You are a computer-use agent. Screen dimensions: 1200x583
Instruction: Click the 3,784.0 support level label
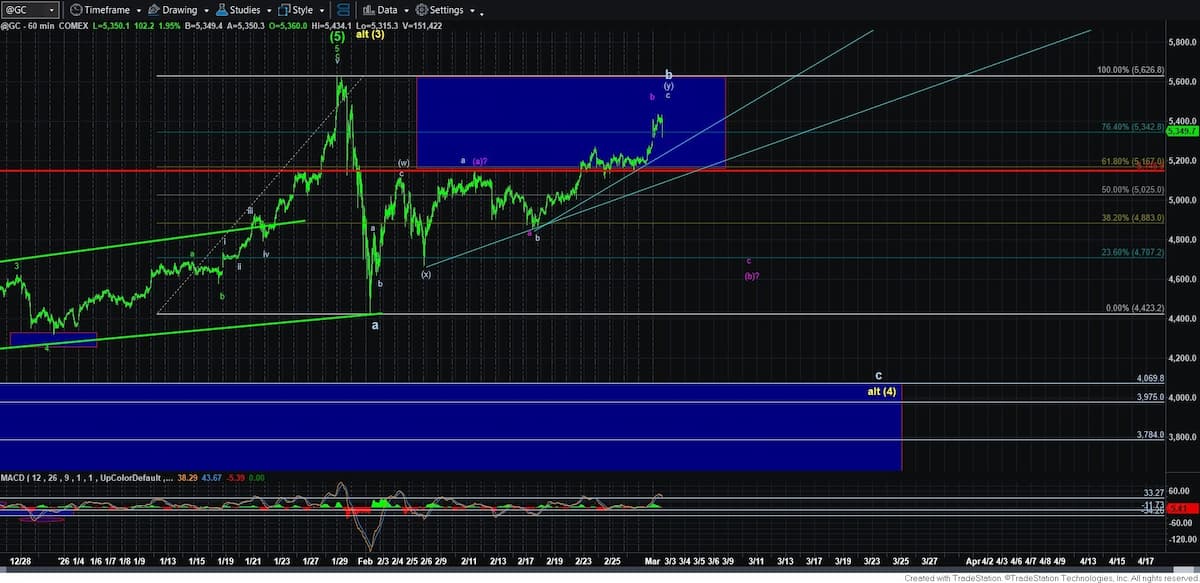1151,435
